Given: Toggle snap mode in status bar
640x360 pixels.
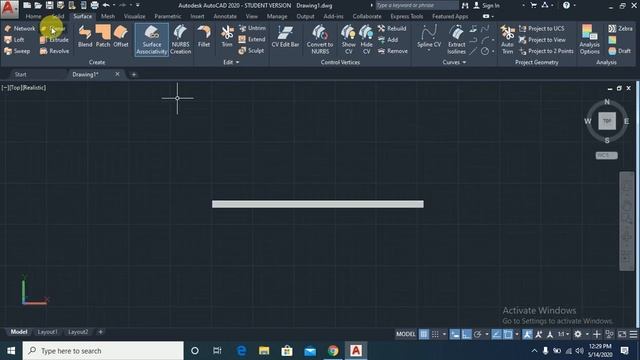Looking at the screenshot, I should click(435, 334).
